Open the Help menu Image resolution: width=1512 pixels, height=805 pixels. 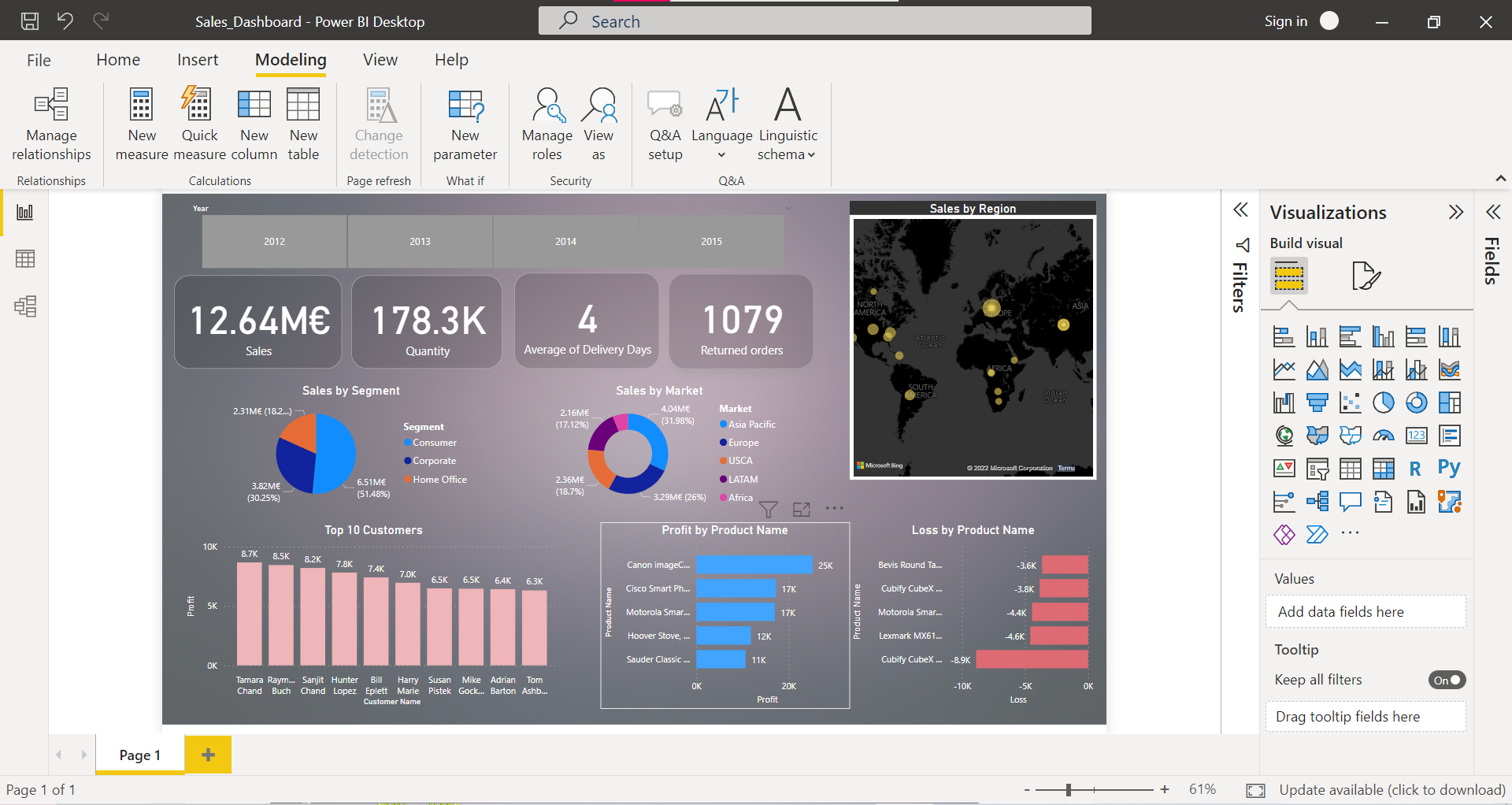450,60
